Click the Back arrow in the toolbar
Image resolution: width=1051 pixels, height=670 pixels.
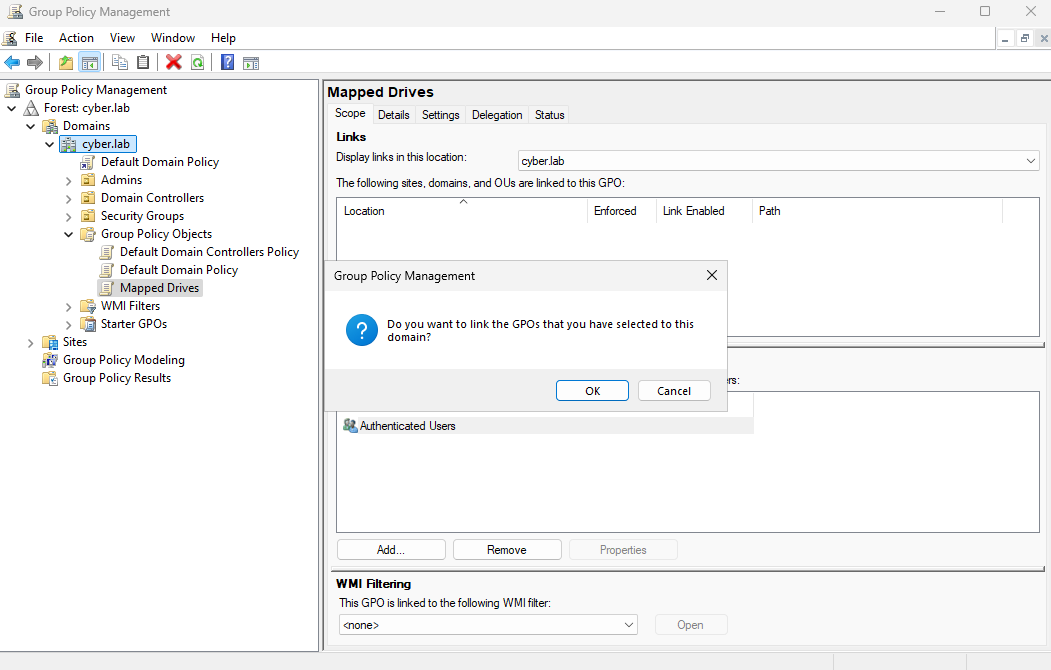(12, 63)
